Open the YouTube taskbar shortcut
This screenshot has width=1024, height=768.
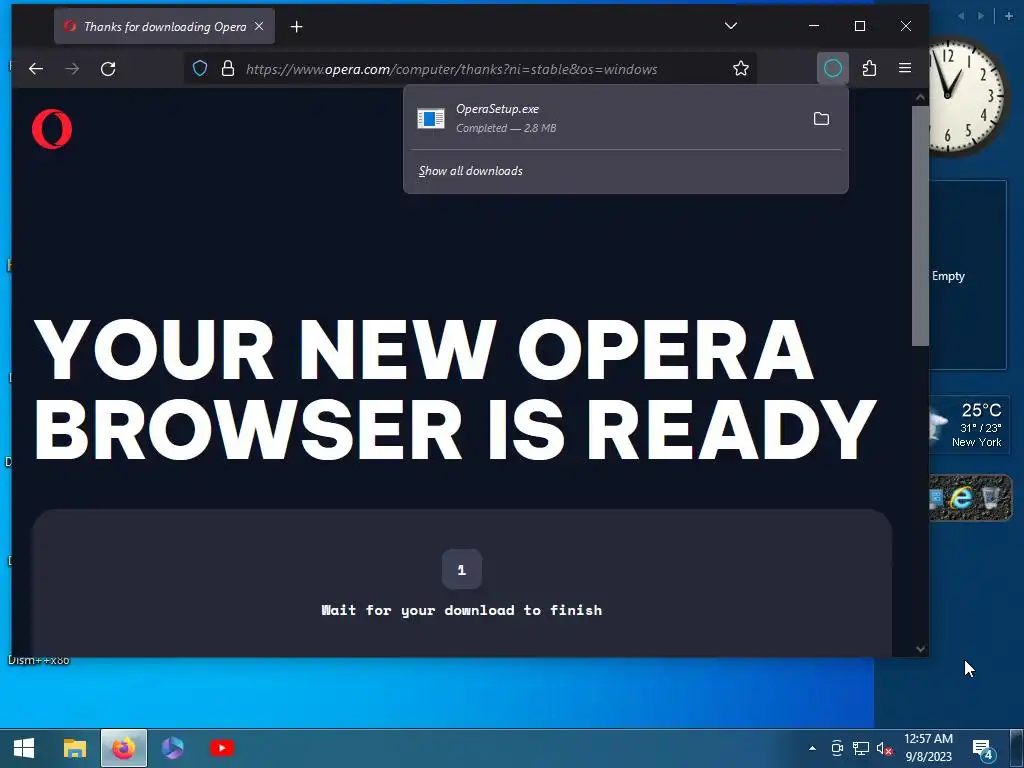[222, 748]
